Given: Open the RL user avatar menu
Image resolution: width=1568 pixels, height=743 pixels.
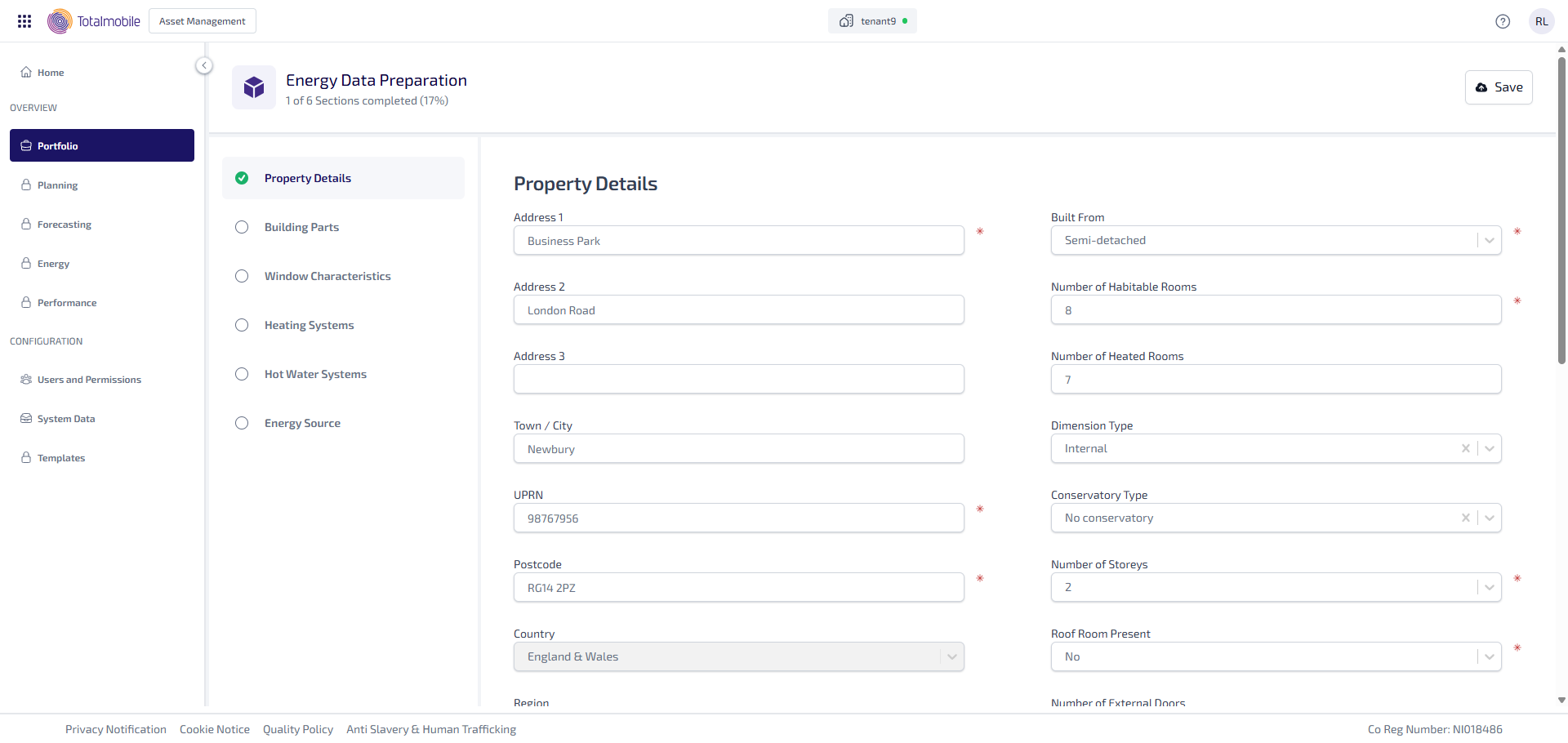Looking at the screenshot, I should point(1541,21).
